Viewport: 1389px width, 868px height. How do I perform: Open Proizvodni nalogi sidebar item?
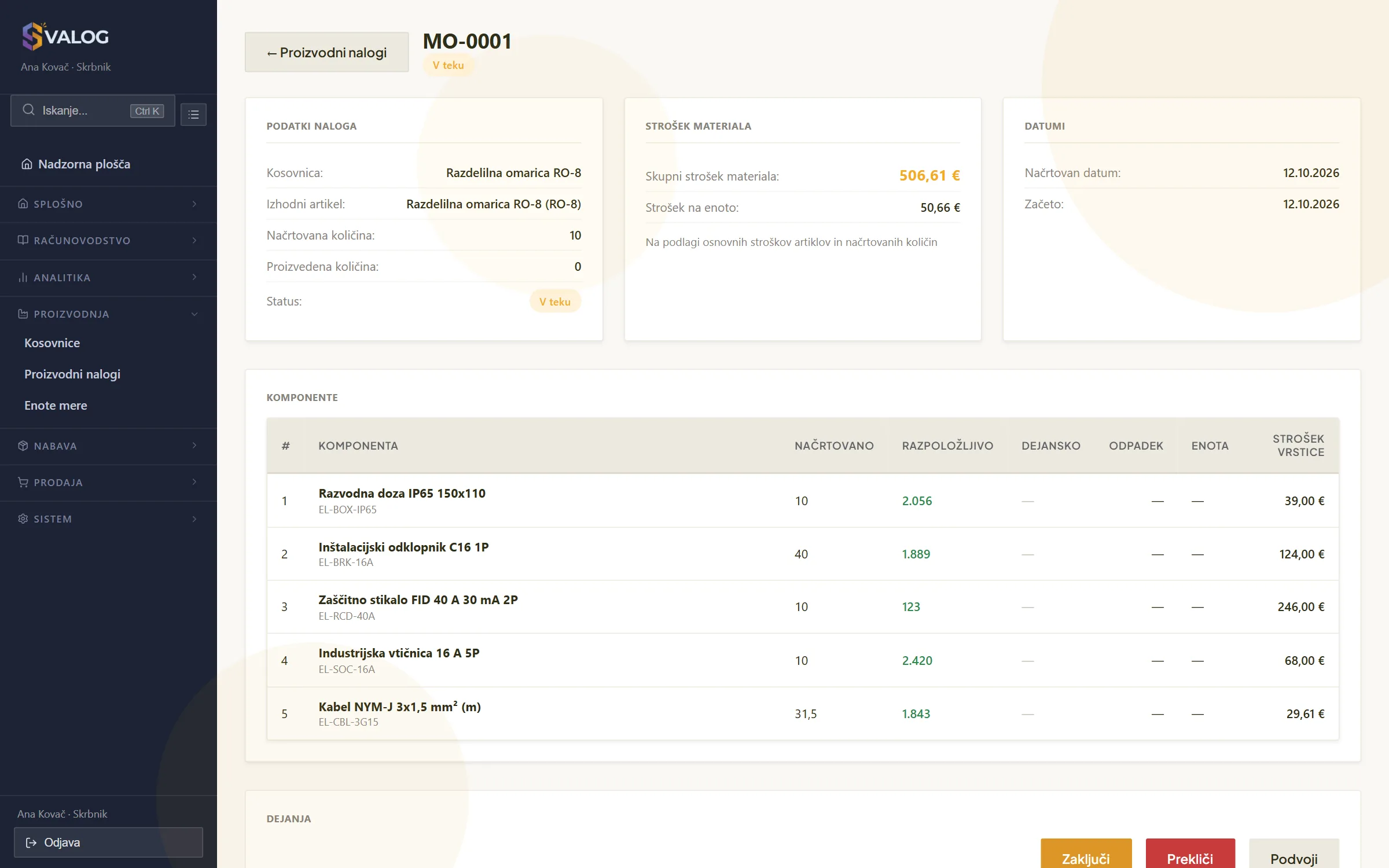click(72, 374)
